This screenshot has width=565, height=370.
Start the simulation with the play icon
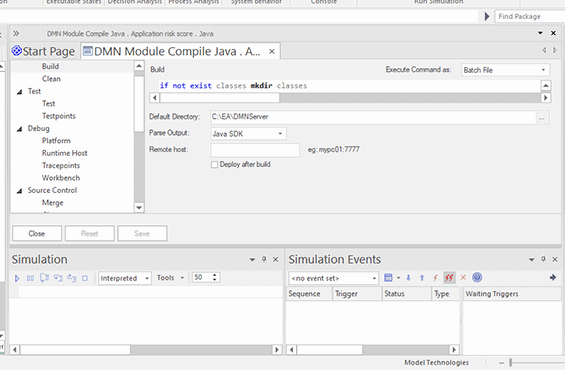point(17,278)
